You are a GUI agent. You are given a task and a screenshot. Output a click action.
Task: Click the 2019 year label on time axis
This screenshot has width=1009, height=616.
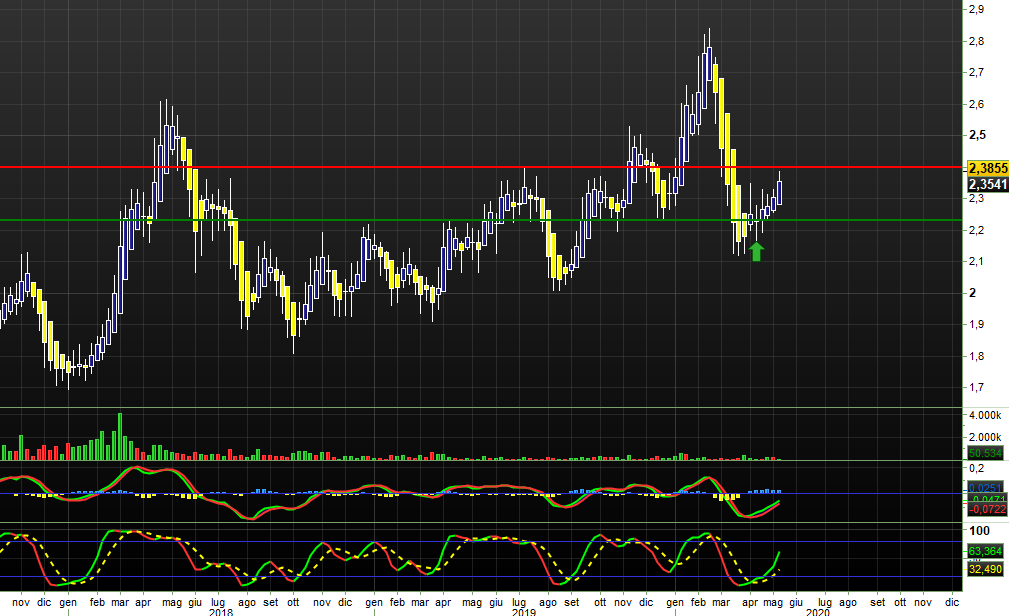coord(524,611)
